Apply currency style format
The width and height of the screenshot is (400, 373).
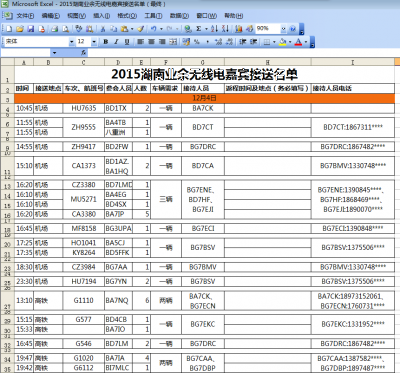pyautogui.click(x=186, y=42)
